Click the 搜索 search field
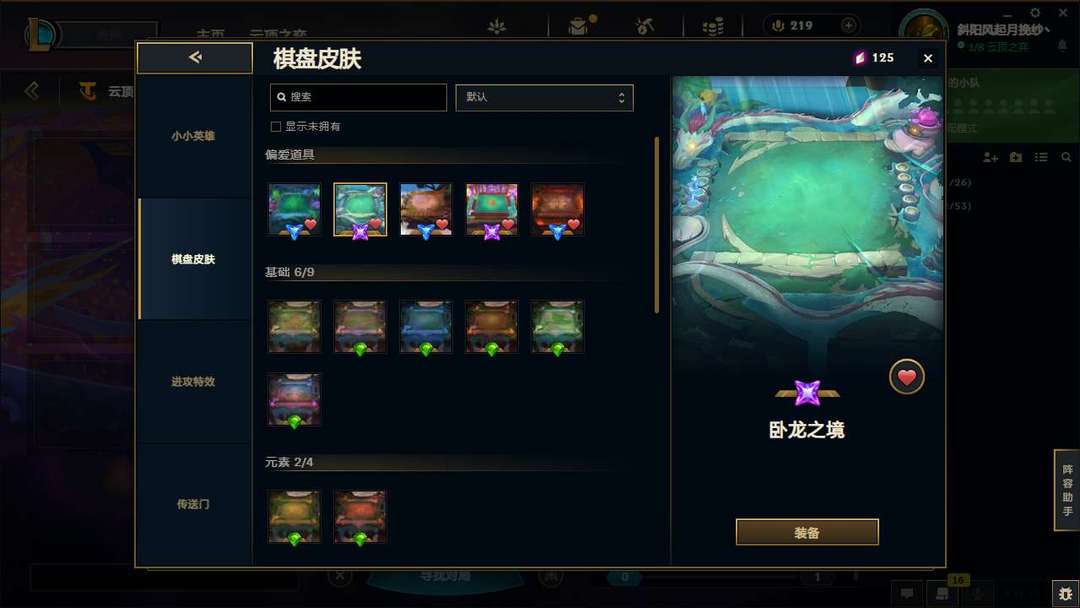Viewport: 1080px width, 608px height. coord(358,98)
